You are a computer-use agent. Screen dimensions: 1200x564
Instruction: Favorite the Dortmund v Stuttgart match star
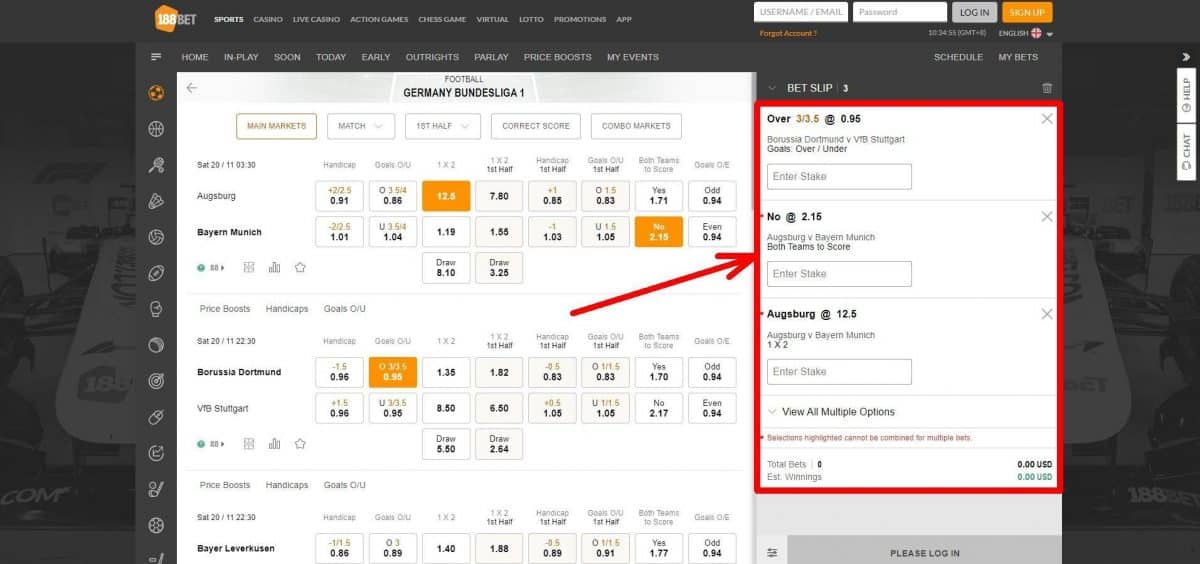(300, 443)
